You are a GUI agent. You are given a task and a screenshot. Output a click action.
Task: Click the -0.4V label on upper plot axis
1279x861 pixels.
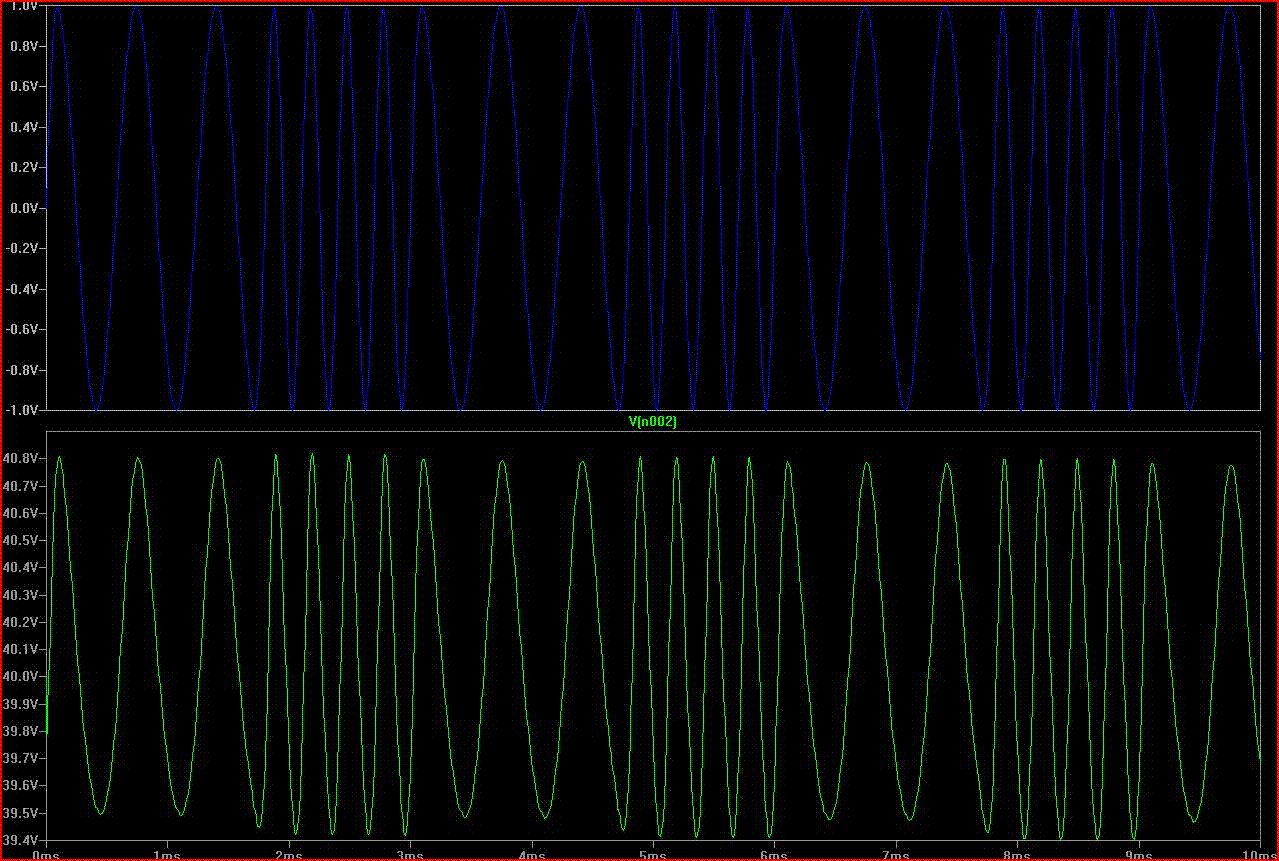(x=22, y=289)
